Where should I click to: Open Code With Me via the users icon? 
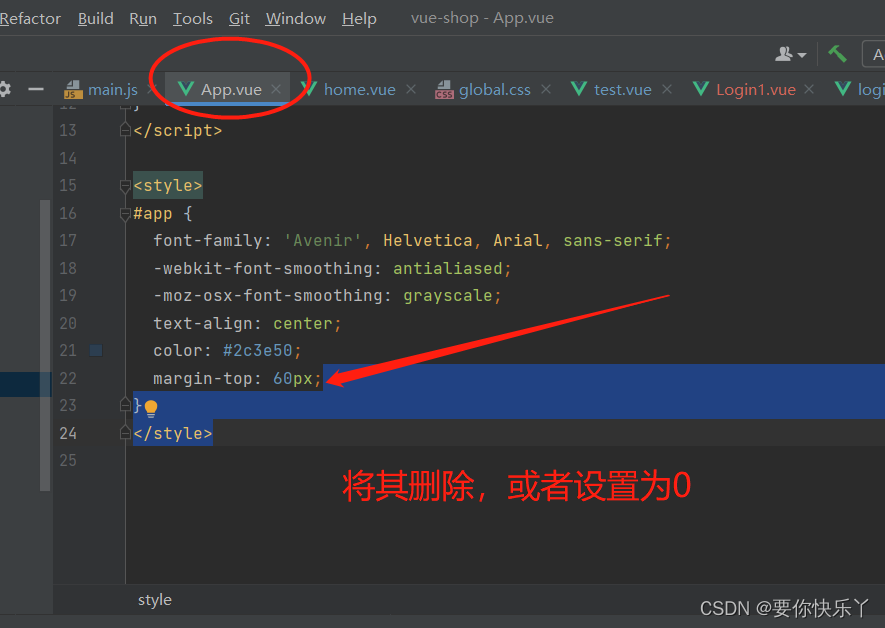pyautogui.click(x=786, y=53)
